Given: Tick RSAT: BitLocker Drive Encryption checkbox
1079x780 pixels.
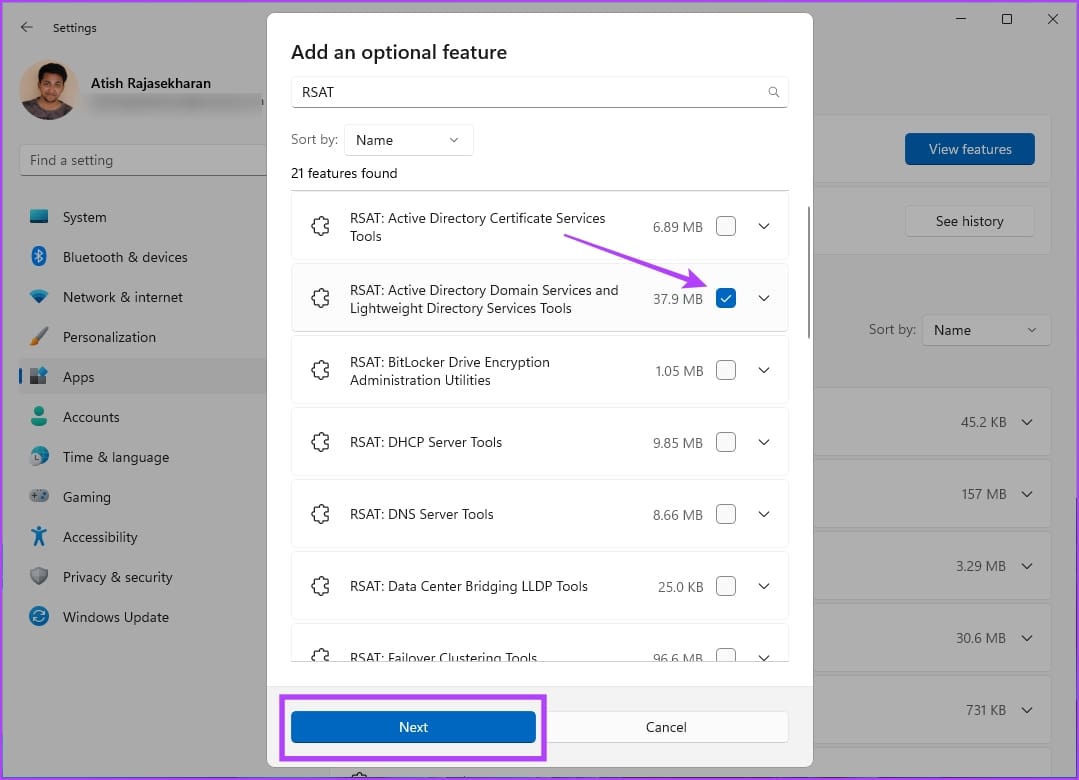Looking at the screenshot, I should pyautogui.click(x=726, y=370).
